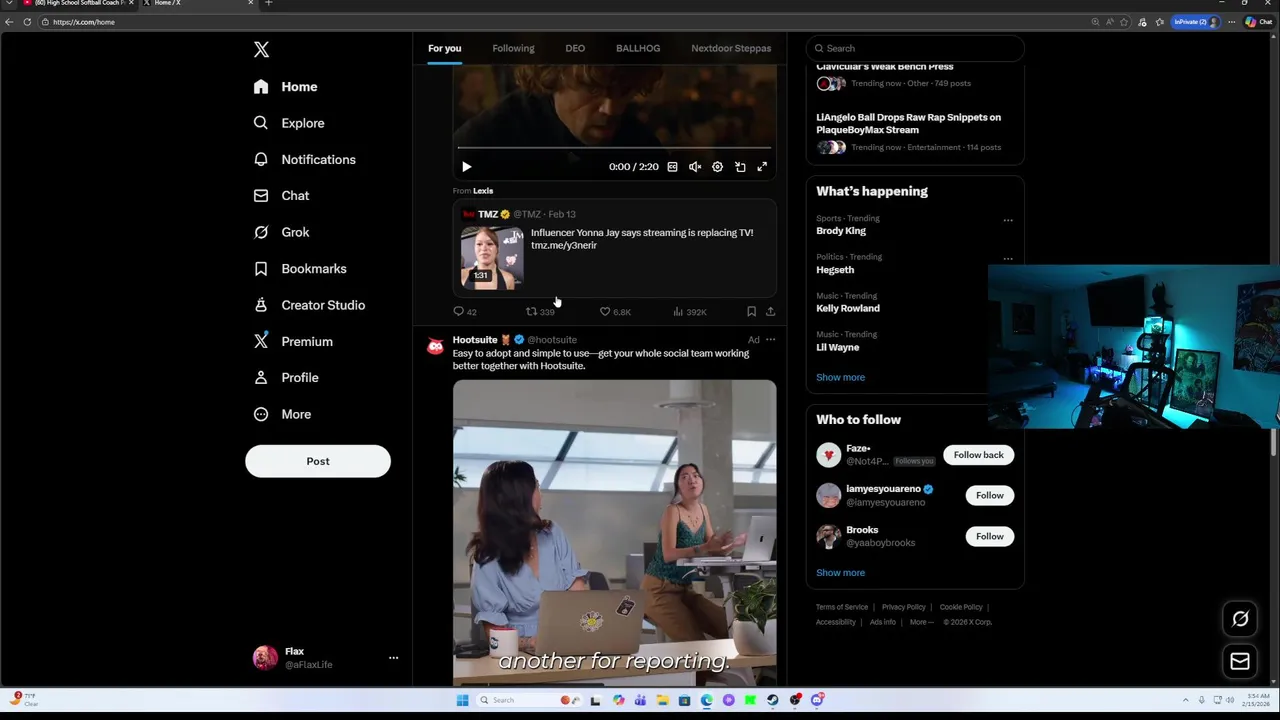Unmute the video sound
The width and height of the screenshot is (1280, 720).
(695, 167)
